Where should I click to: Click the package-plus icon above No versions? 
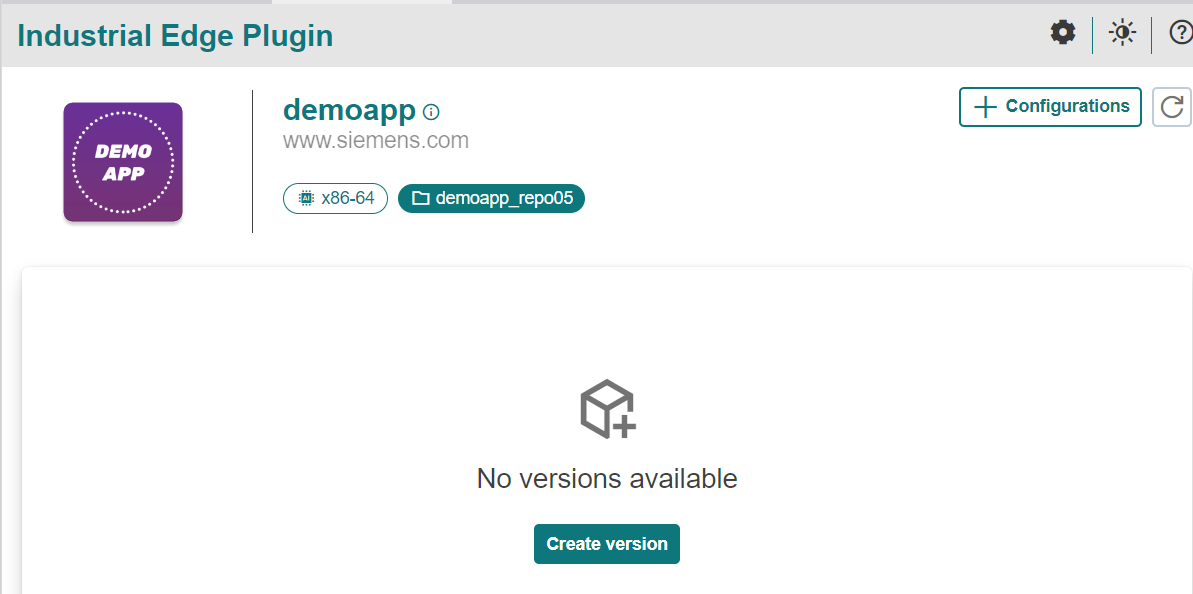(607, 409)
